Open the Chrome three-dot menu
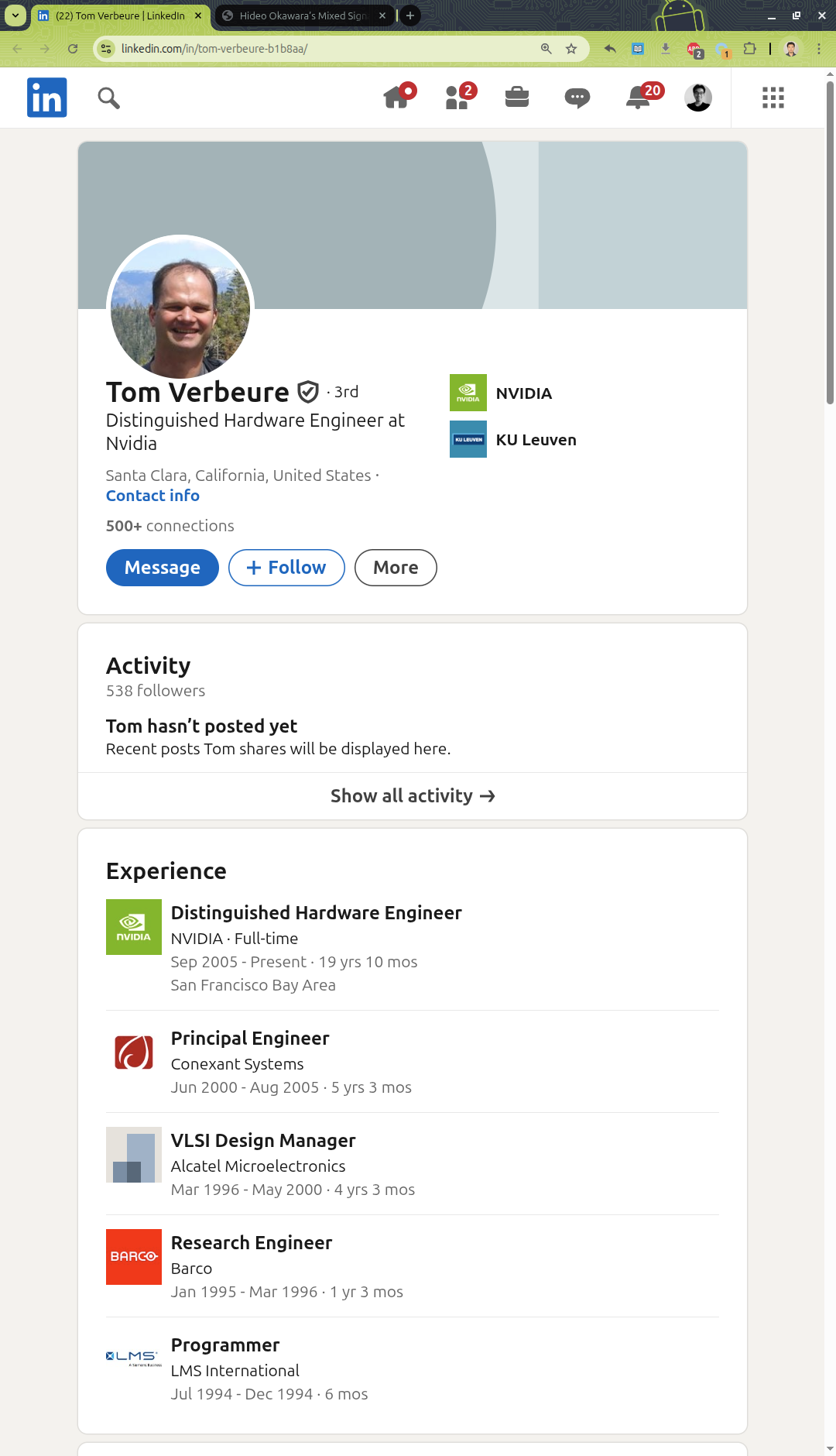The image size is (836, 1456). (x=819, y=49)
